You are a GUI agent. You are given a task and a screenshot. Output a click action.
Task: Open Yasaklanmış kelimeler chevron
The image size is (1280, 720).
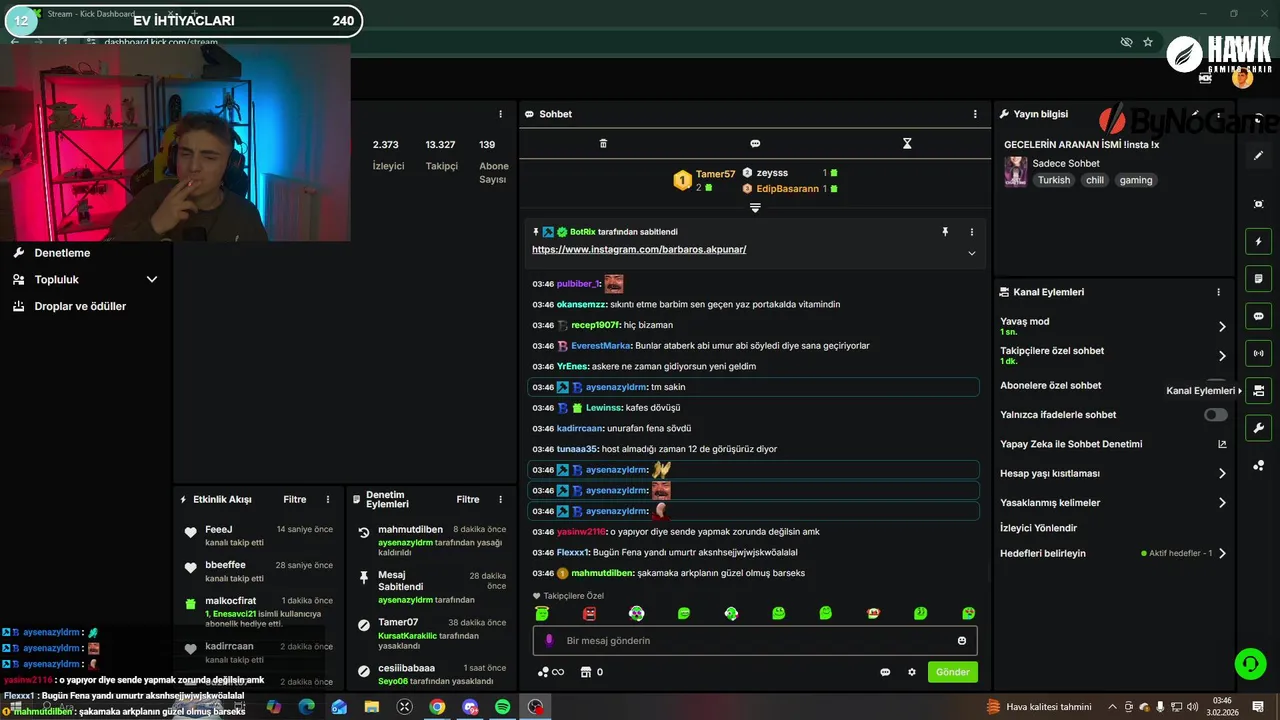pos(1222,503)
